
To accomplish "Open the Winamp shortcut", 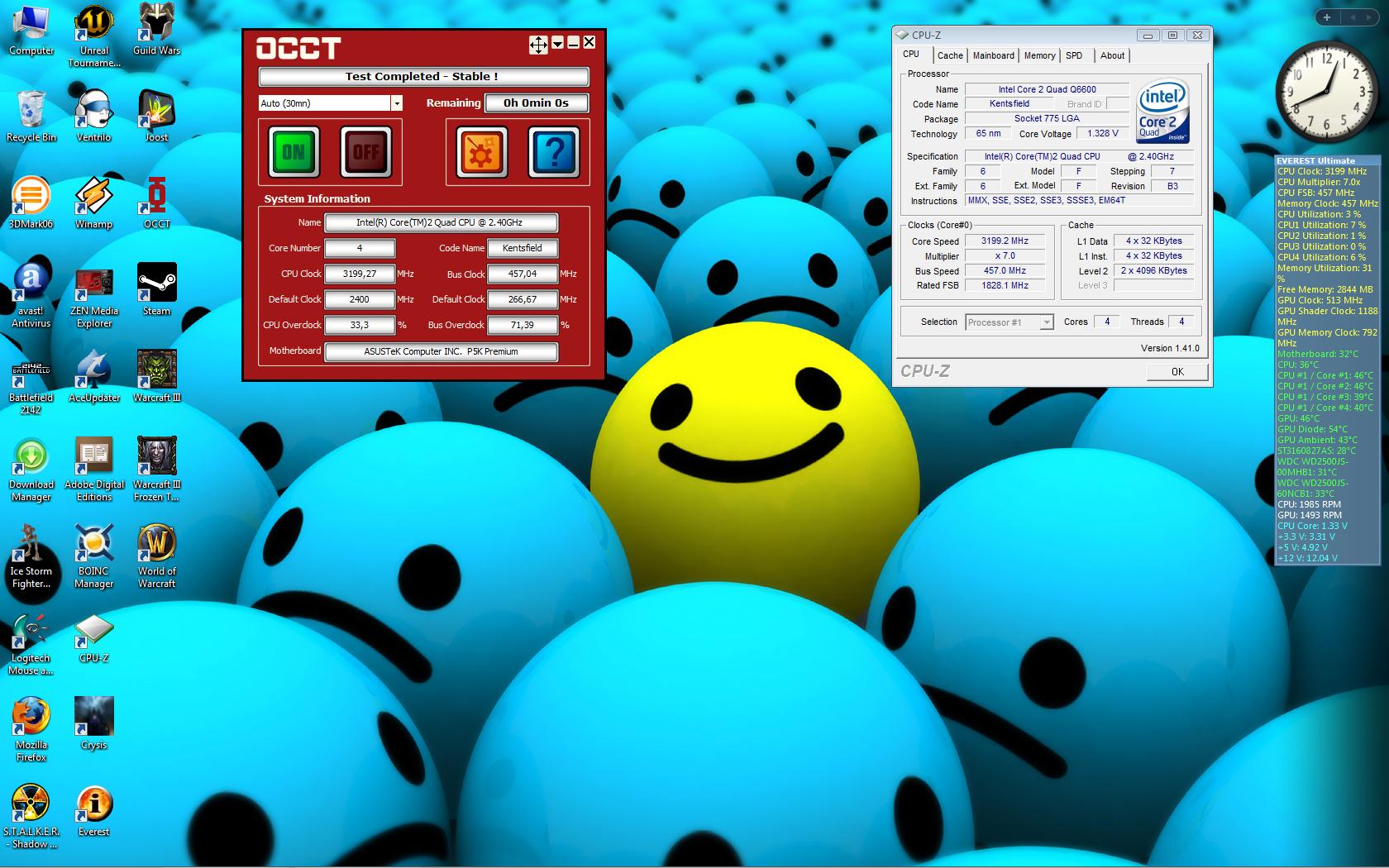I will 94,203.
